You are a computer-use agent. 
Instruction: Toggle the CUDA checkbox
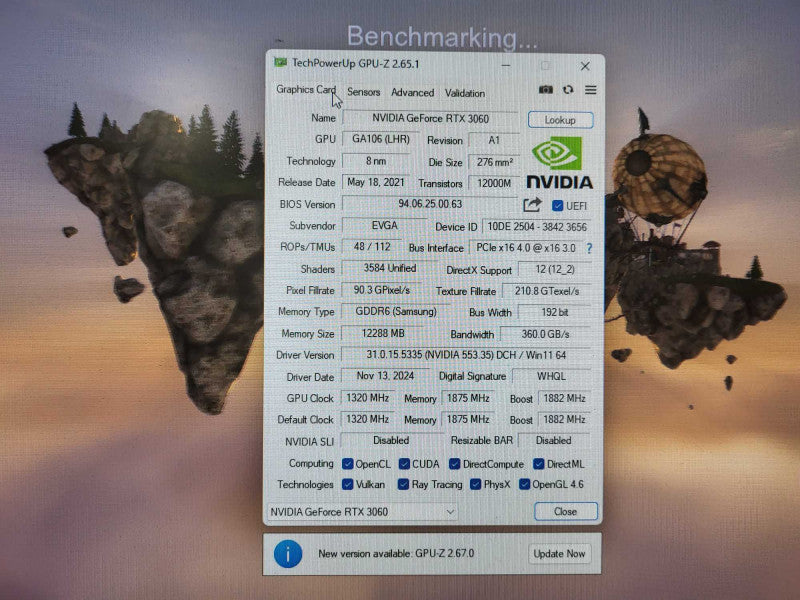(x=404, y=464)
